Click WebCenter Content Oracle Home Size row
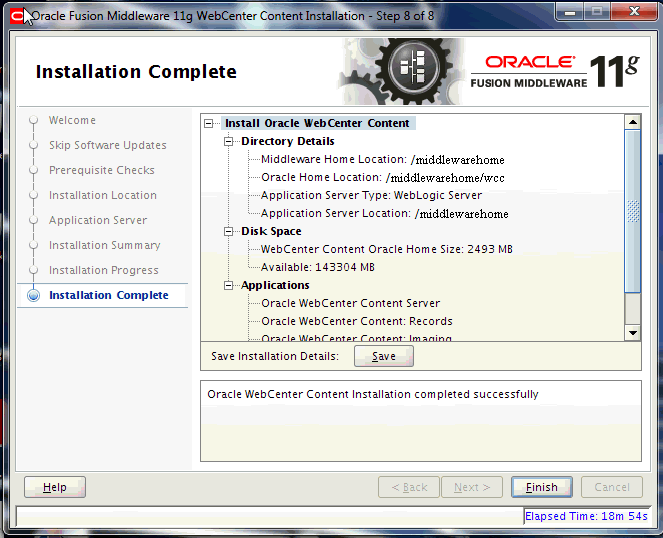This screenshot has height=538, width=663. tap(386, 249)
